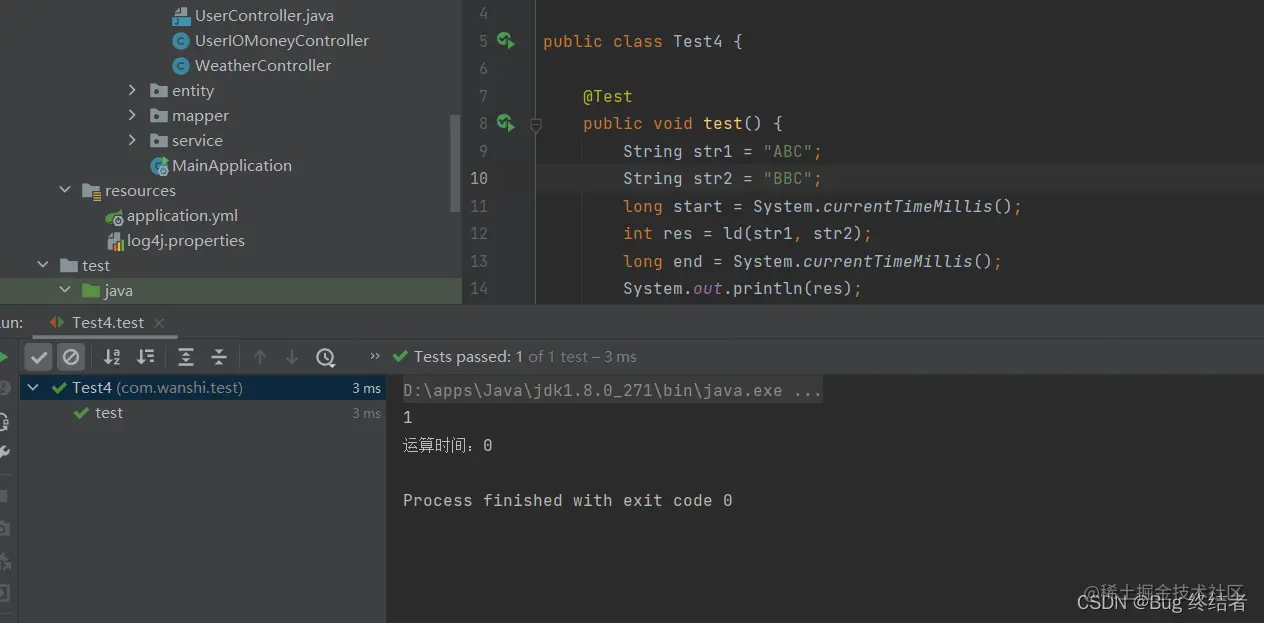Click wrench settings icon in run sidebar
The image size is (1264, 623).
[x=5, y=453]
